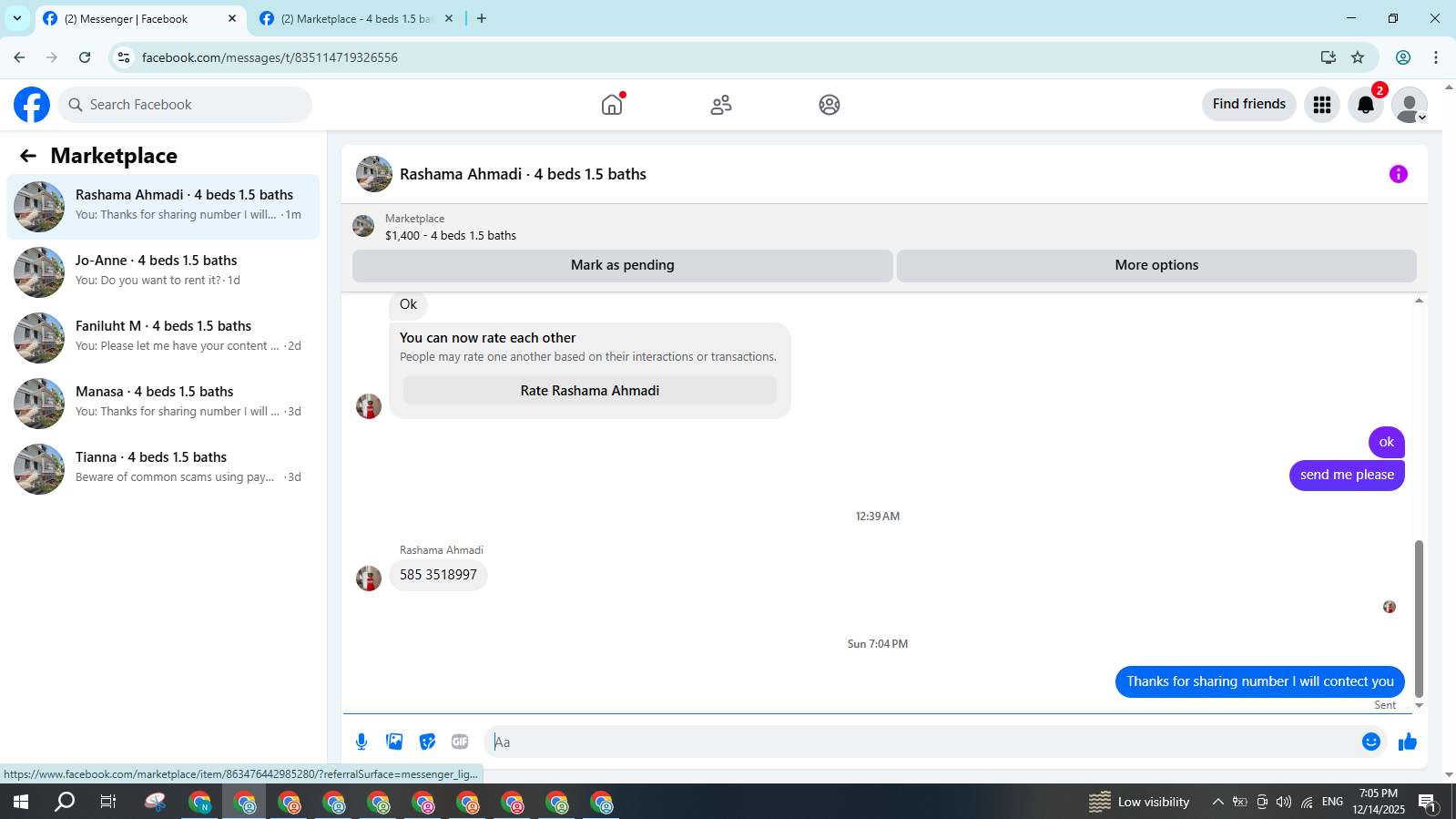Open Chrome three-dot menu

click(1436, 57)
